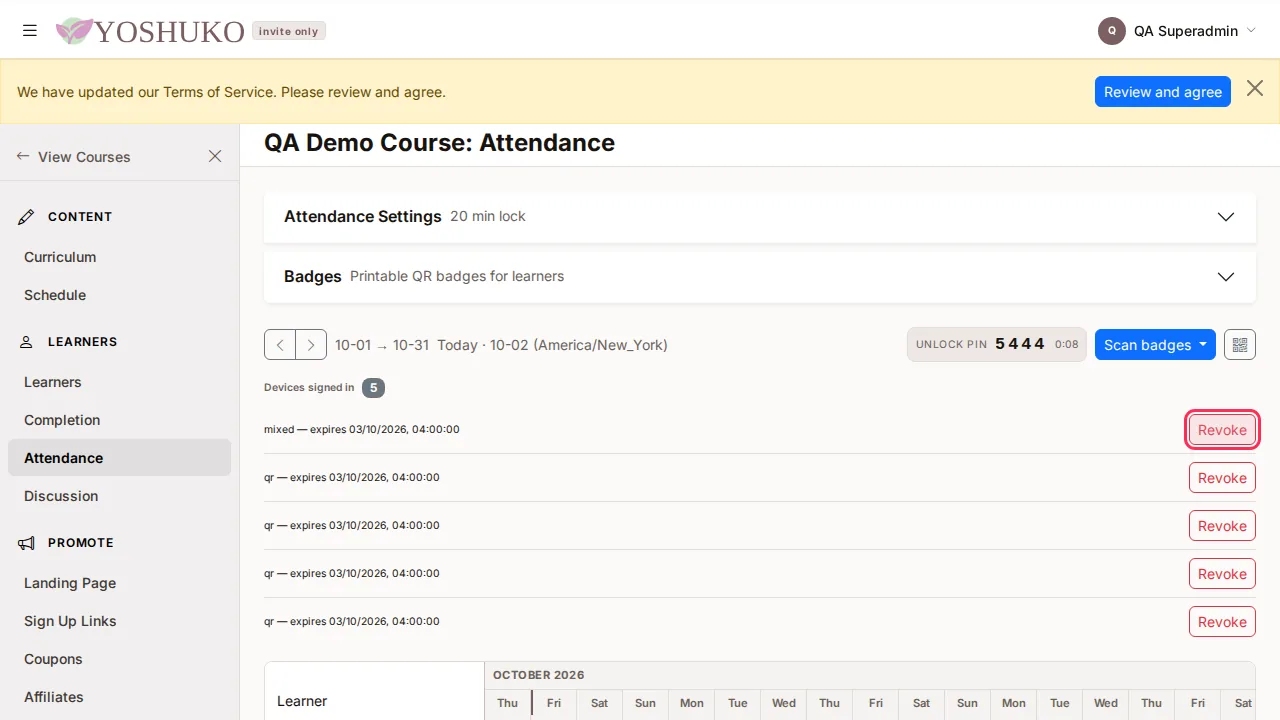Expand the Attendance Settings section

tap(760, 217)
